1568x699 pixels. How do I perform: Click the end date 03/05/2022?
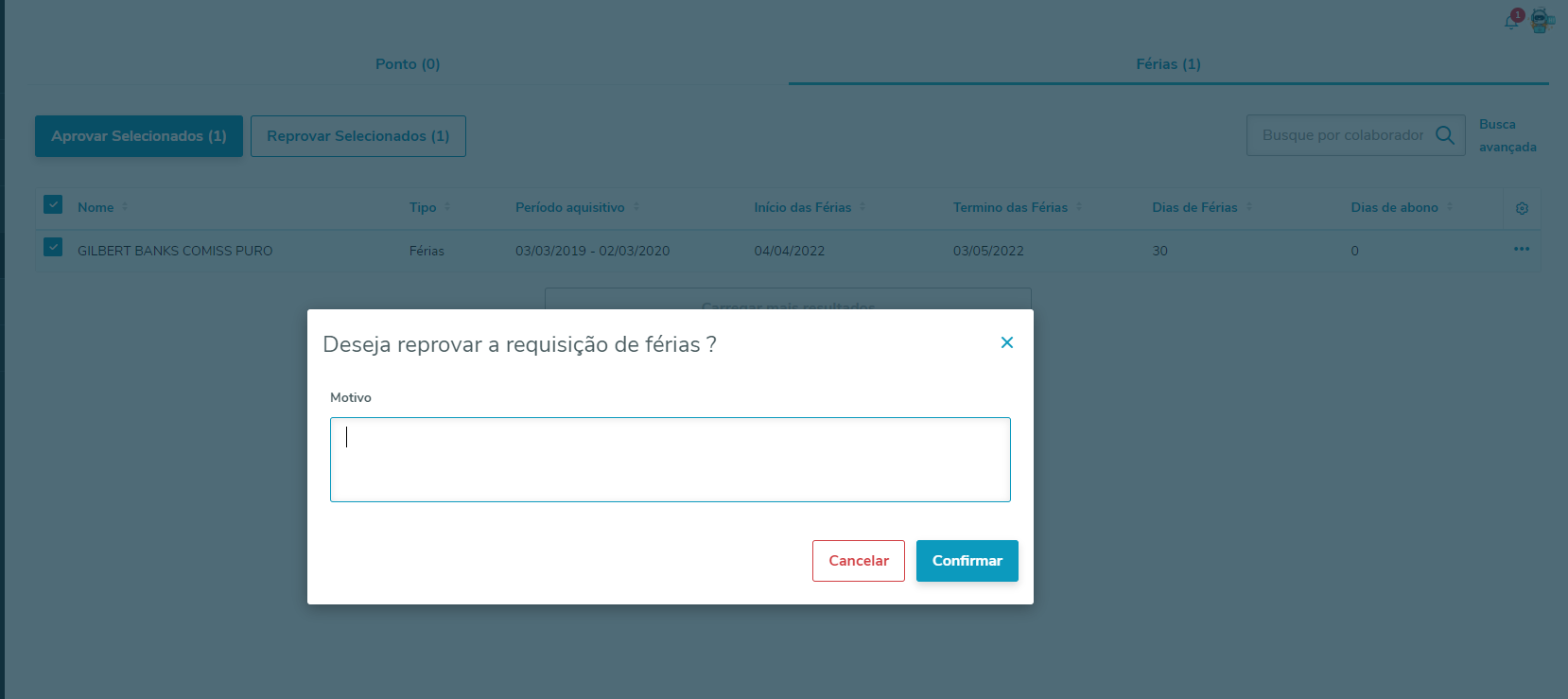tap(988, 251)
